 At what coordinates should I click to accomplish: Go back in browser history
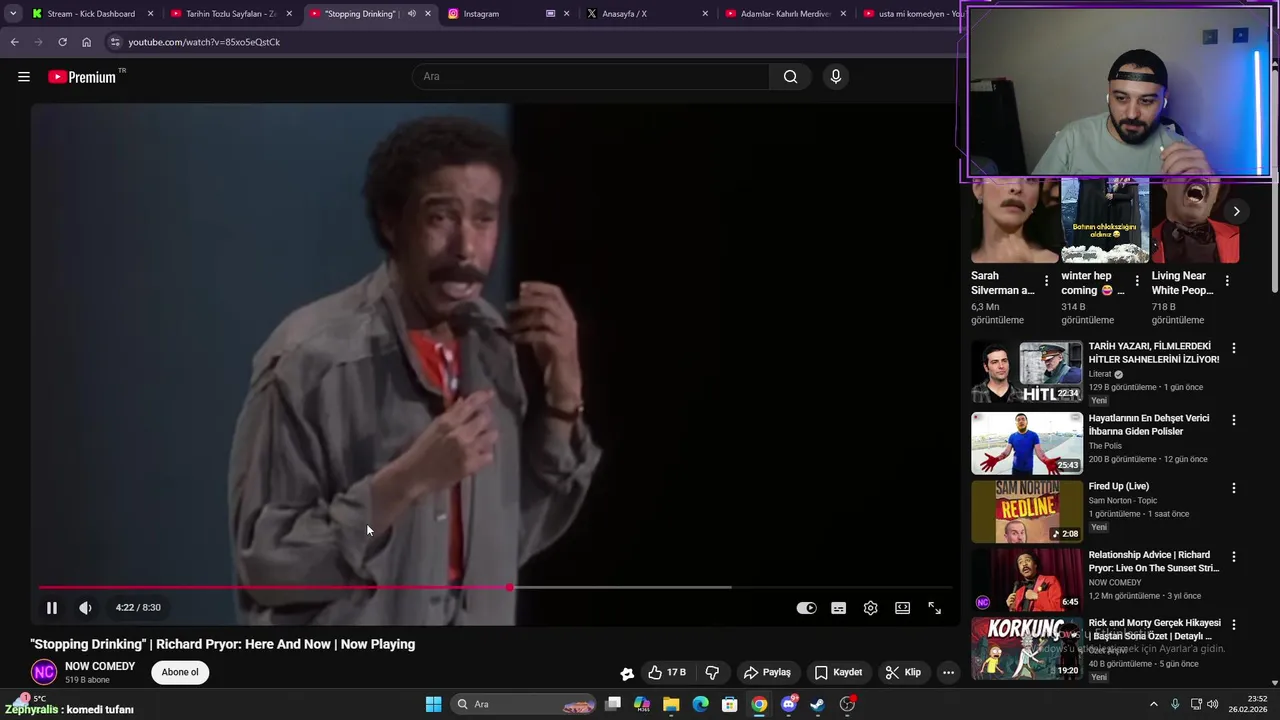pos(14,42)
